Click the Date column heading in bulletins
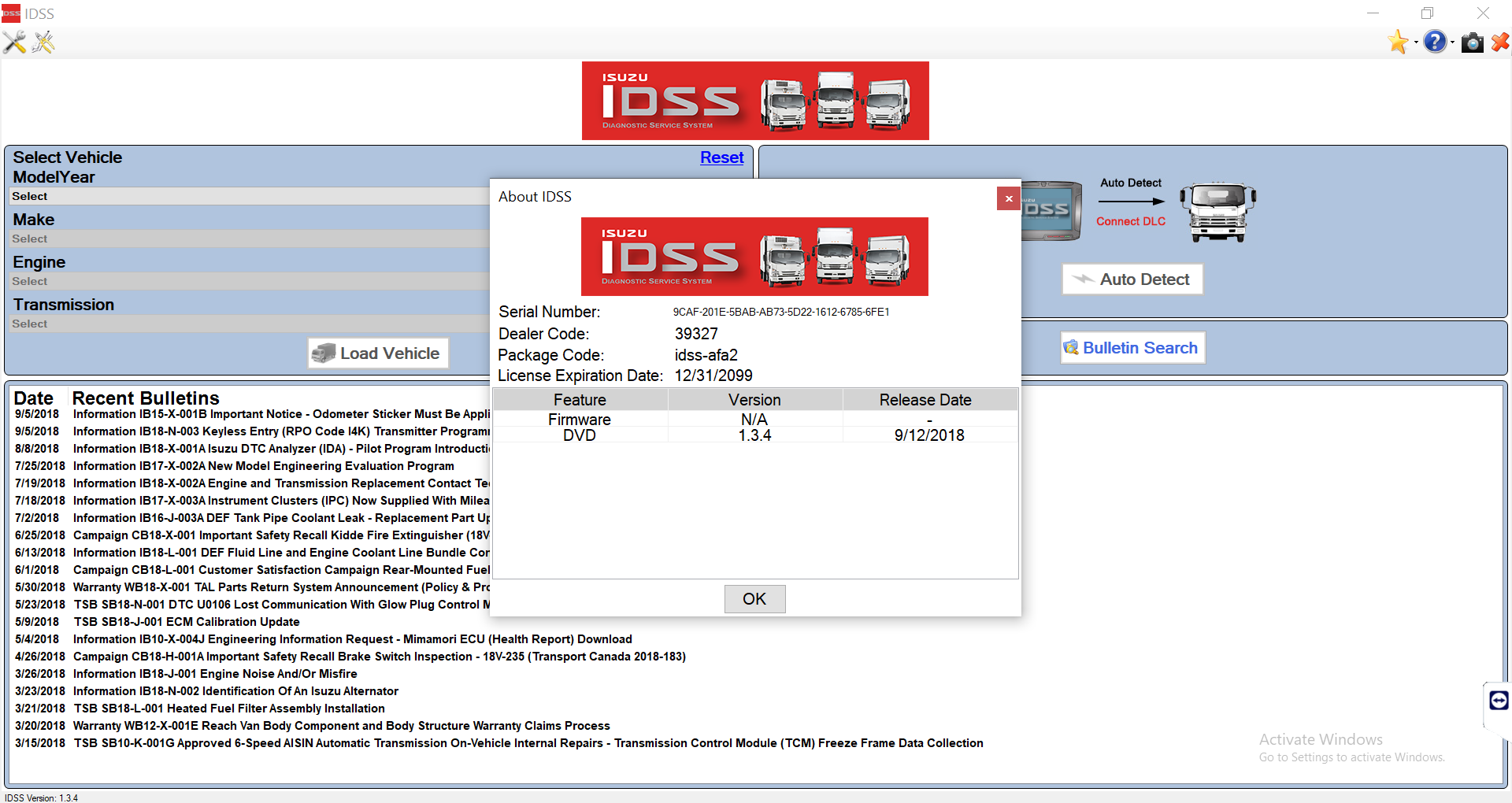The height and width of the screenshot is (803, 1512). pos(33,398)
